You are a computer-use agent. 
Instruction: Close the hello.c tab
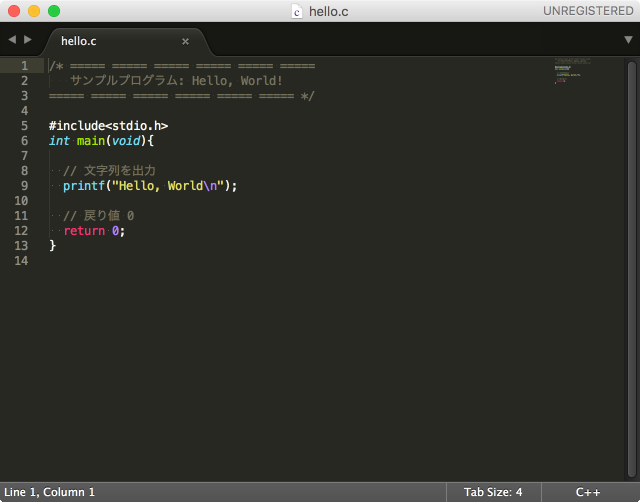[185, 41]
